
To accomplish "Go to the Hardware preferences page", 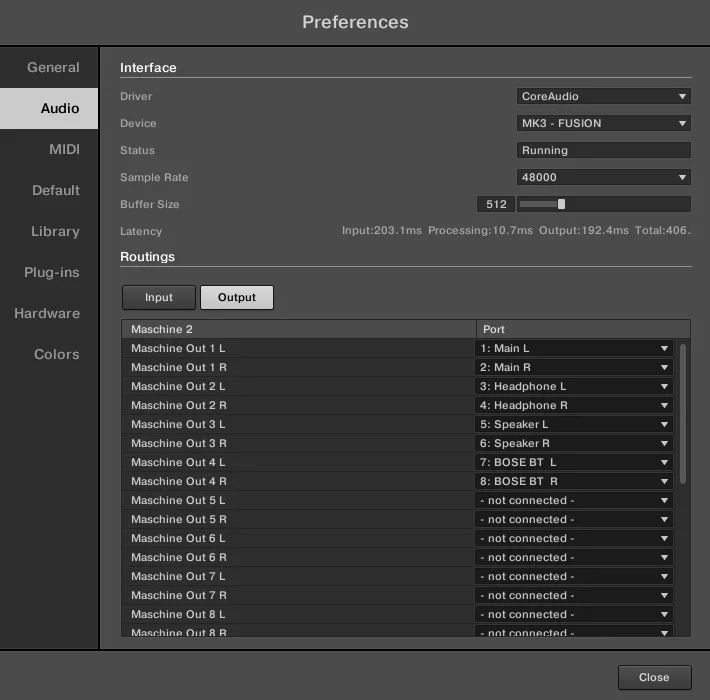I will coord(49,313).
